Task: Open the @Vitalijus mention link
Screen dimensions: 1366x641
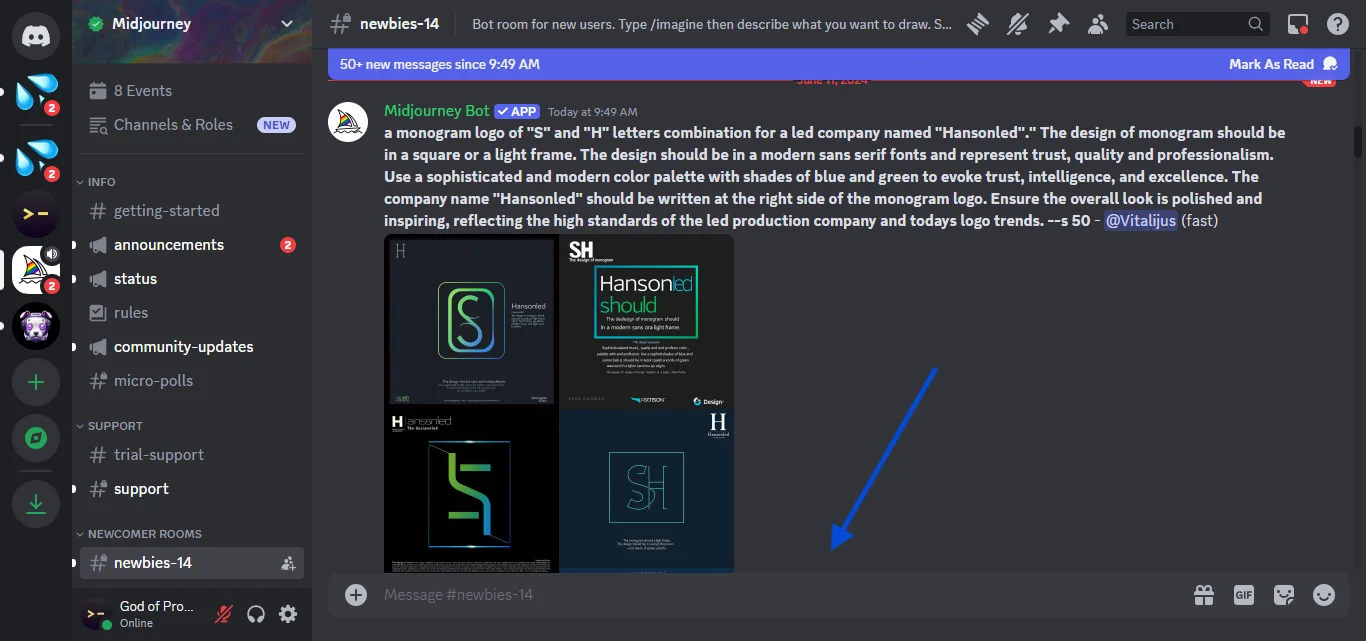Action: (x=1141, y=220)
